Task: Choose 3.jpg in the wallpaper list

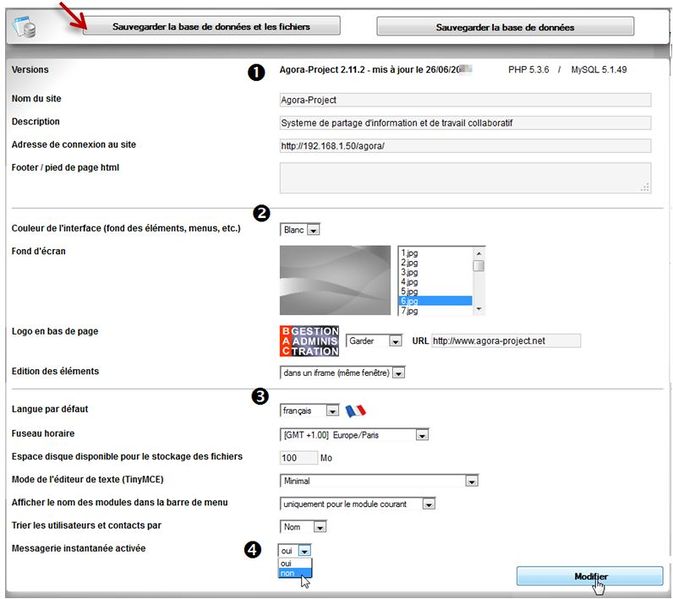Action: [436, 272]
